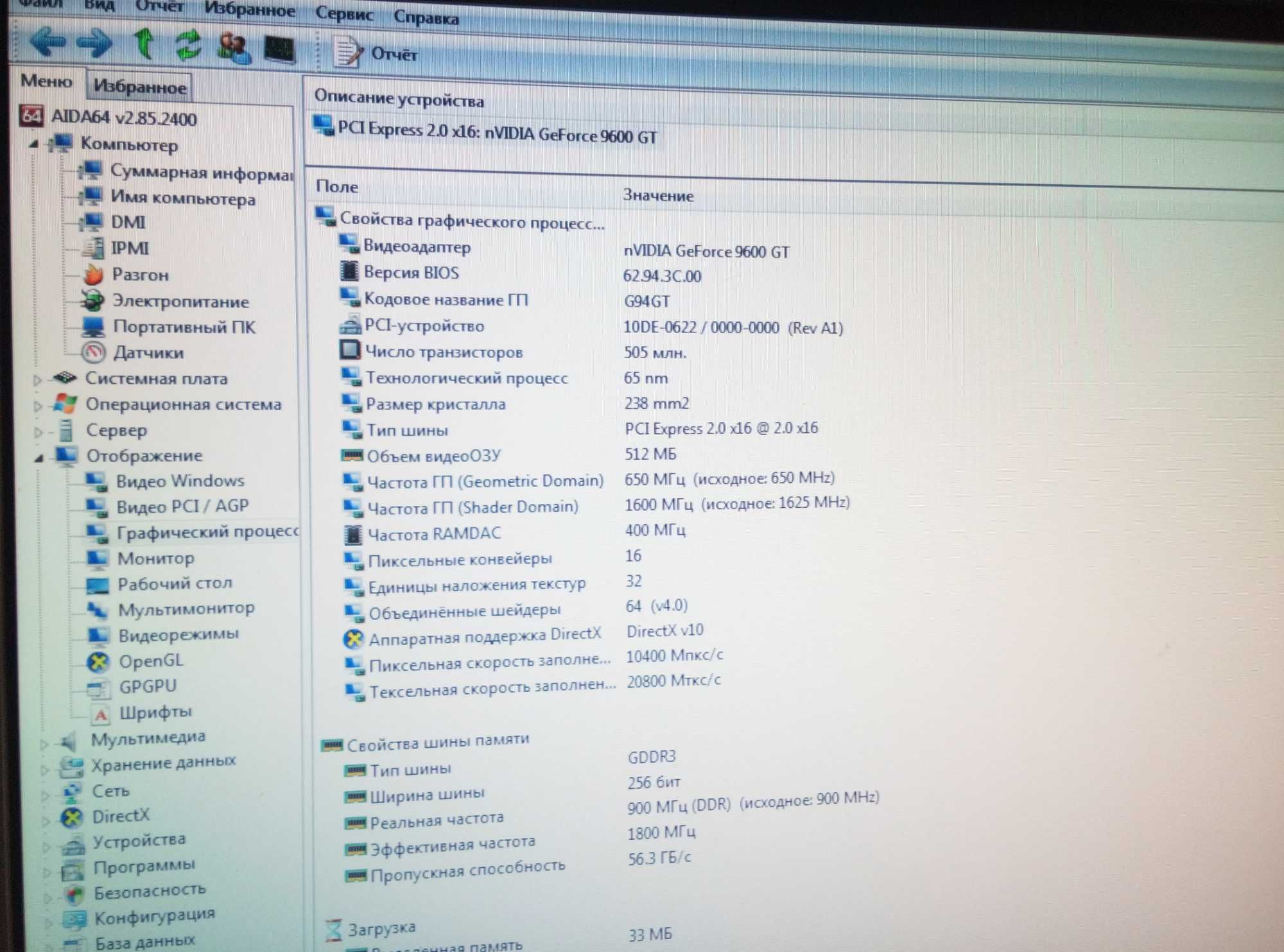Click Свойства шины памяти group header

[438, 741]
